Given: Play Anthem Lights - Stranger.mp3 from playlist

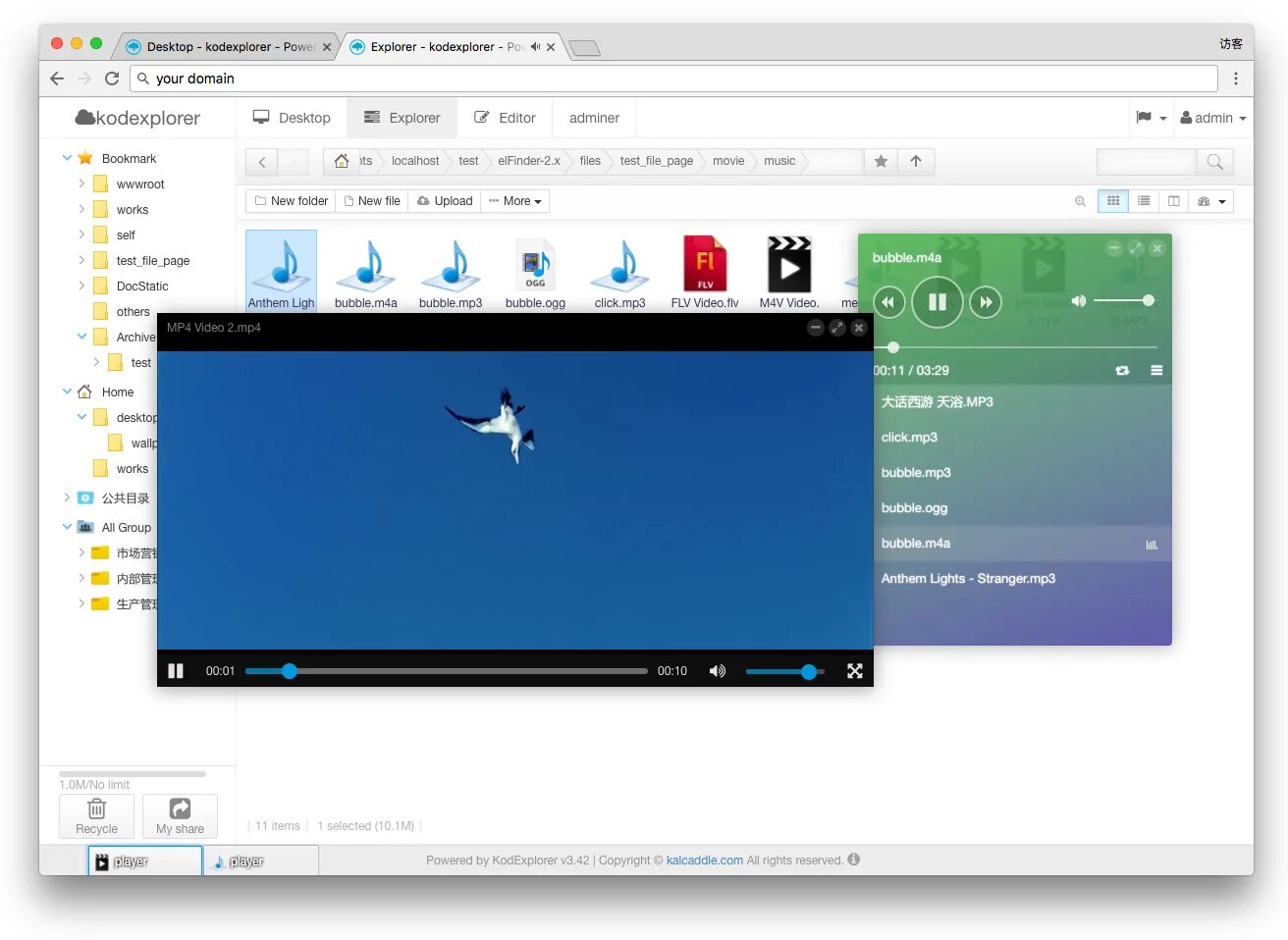Looking at the screenshot, I should pos(1015,579).
